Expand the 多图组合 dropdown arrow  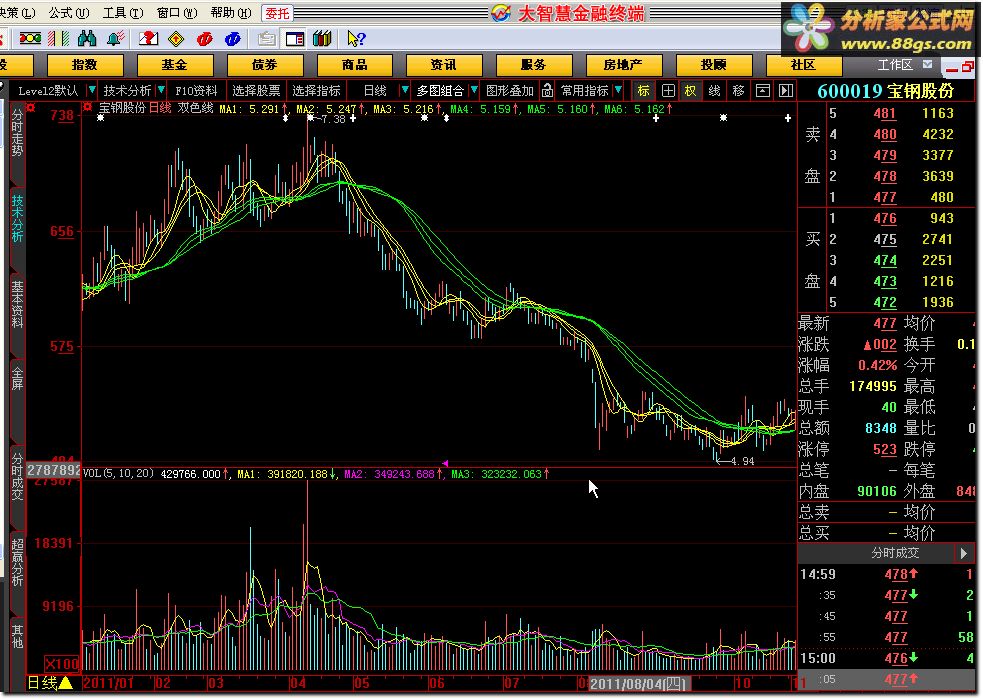coord(474,90)
